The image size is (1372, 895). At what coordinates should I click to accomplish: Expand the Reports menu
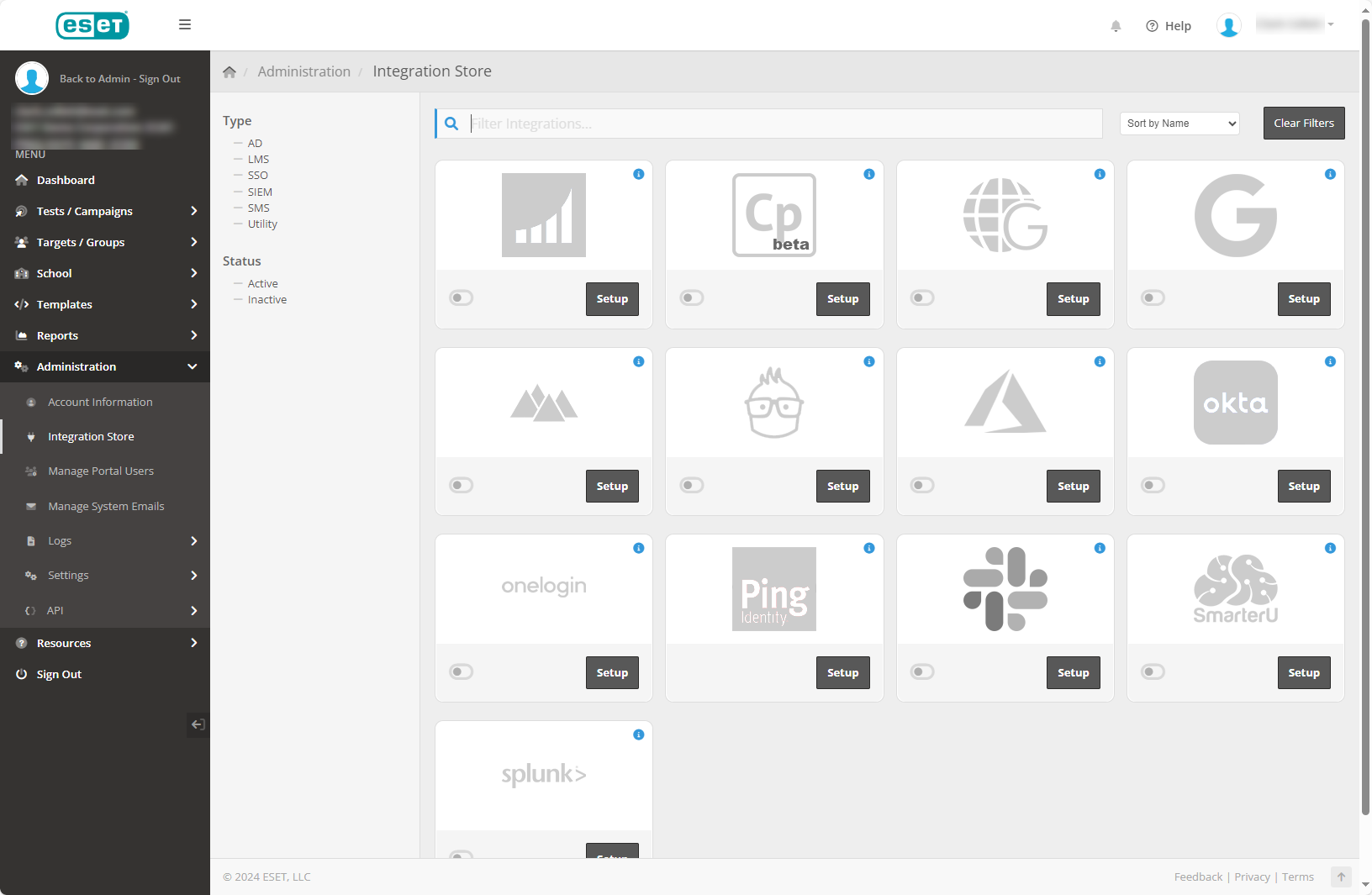(x=105, y=335)
